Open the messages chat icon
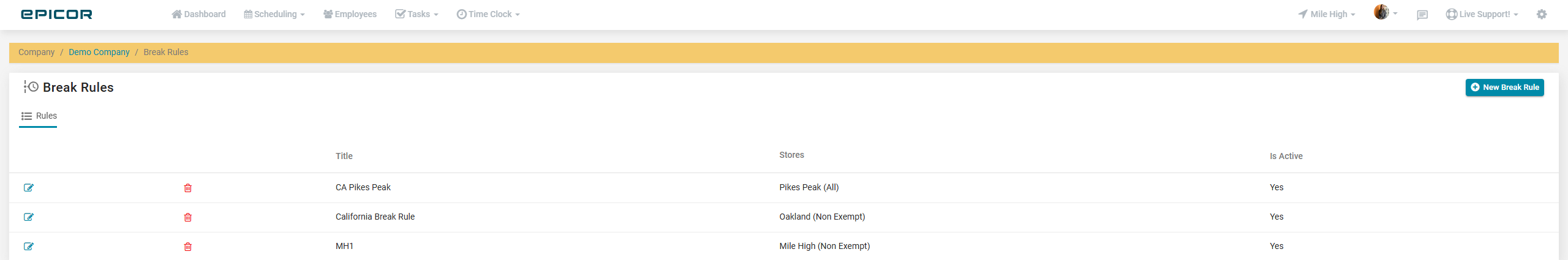 [x=1422, y=15]
